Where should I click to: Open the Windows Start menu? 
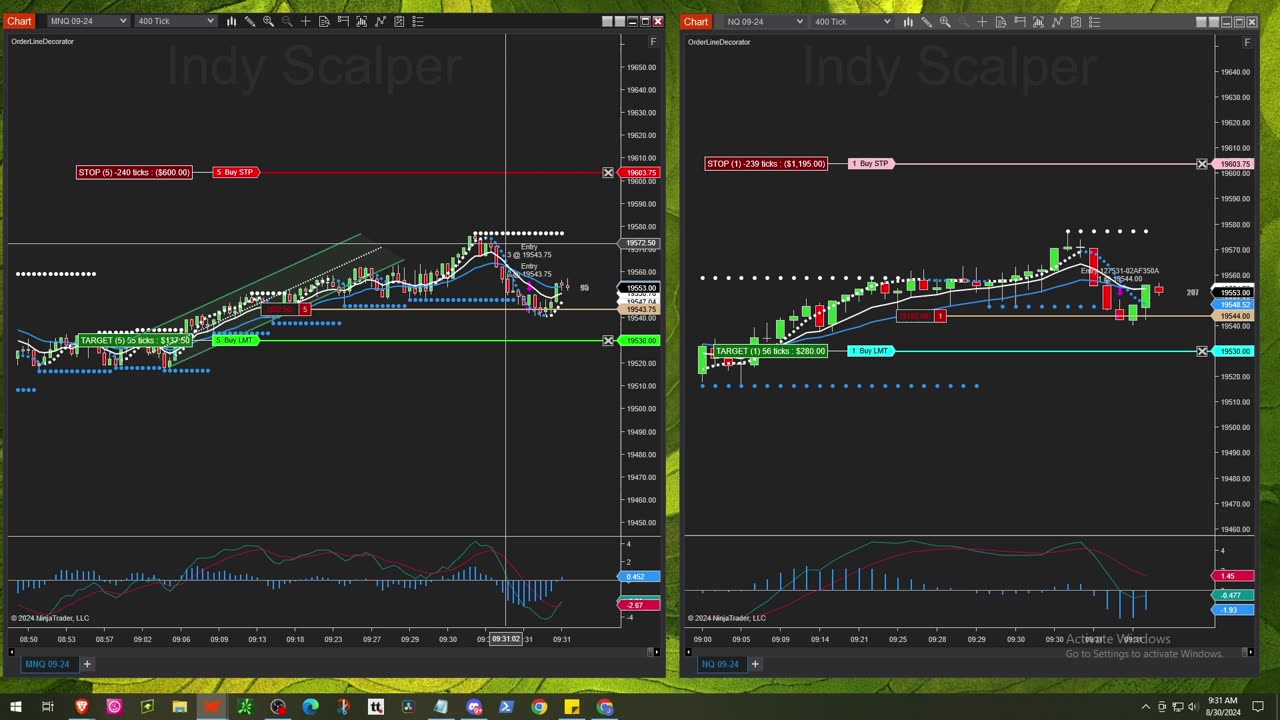(x=15, y=707)
